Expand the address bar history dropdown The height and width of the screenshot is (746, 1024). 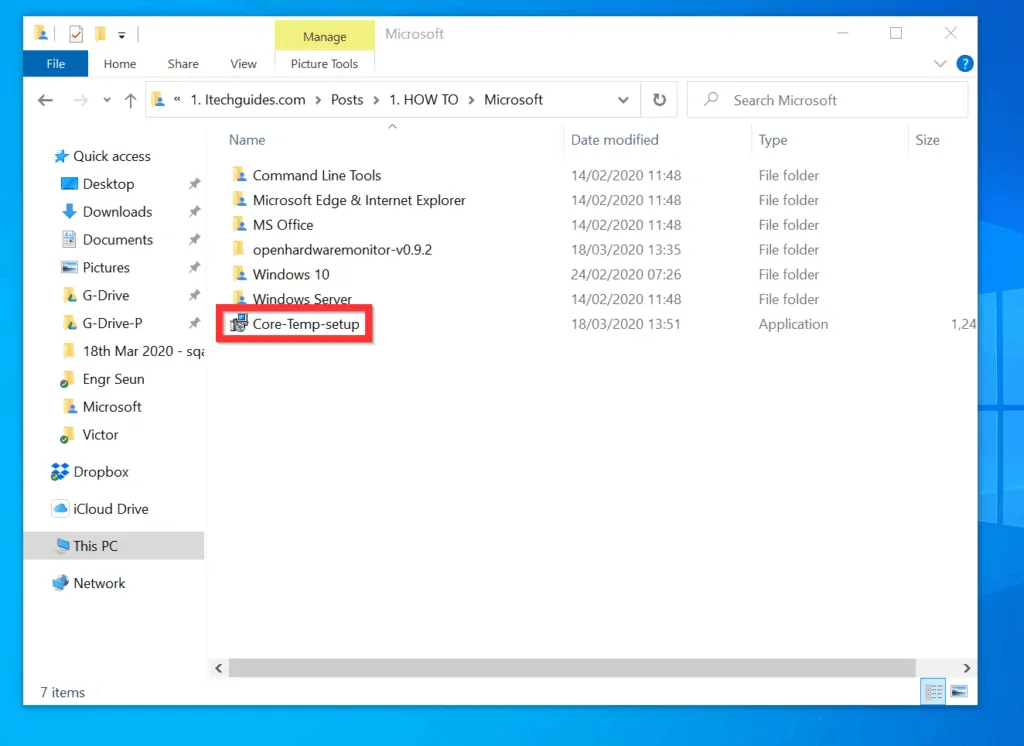(x=623, y=100)
